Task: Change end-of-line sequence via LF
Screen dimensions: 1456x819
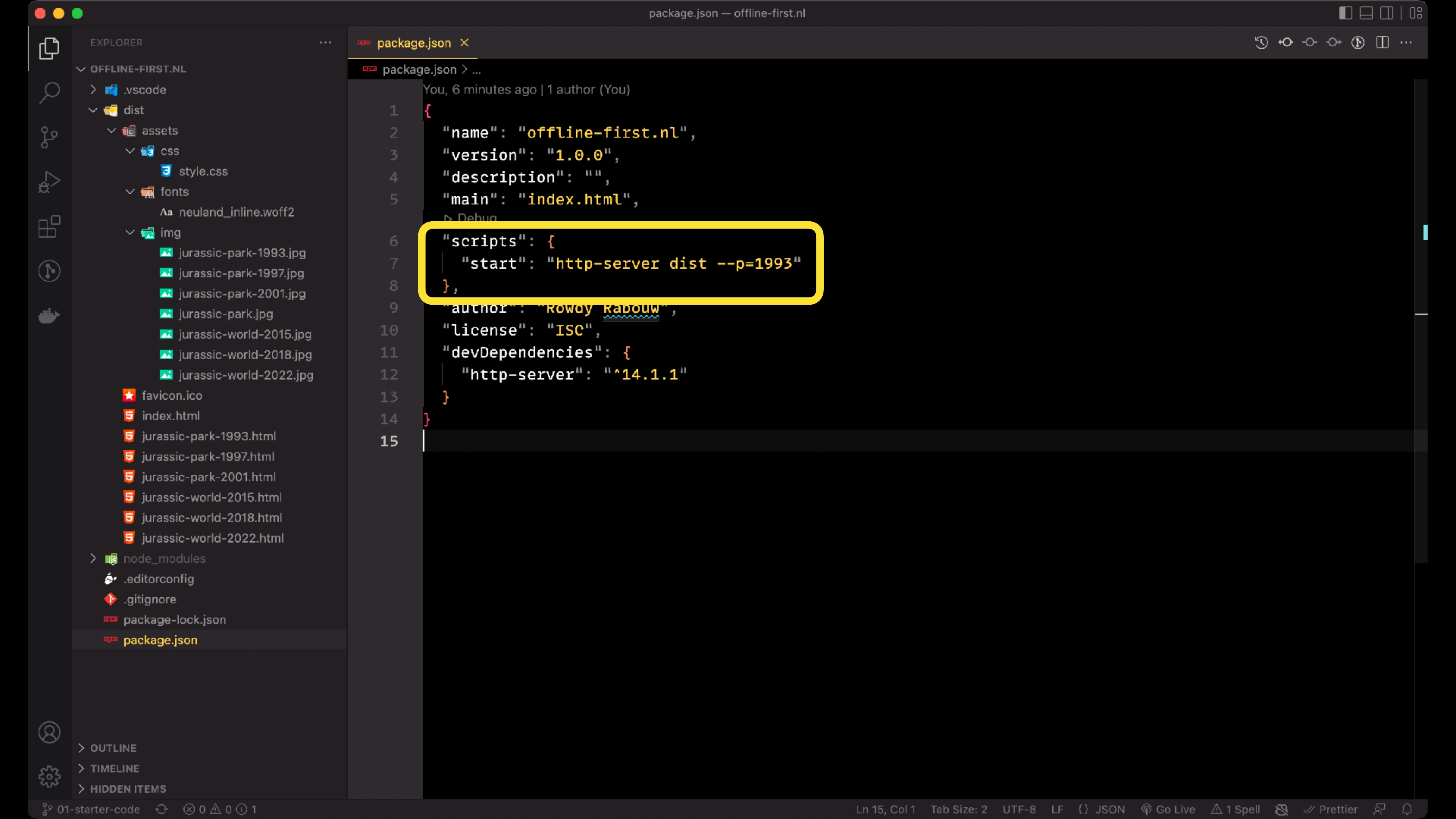Action: 1057,809
